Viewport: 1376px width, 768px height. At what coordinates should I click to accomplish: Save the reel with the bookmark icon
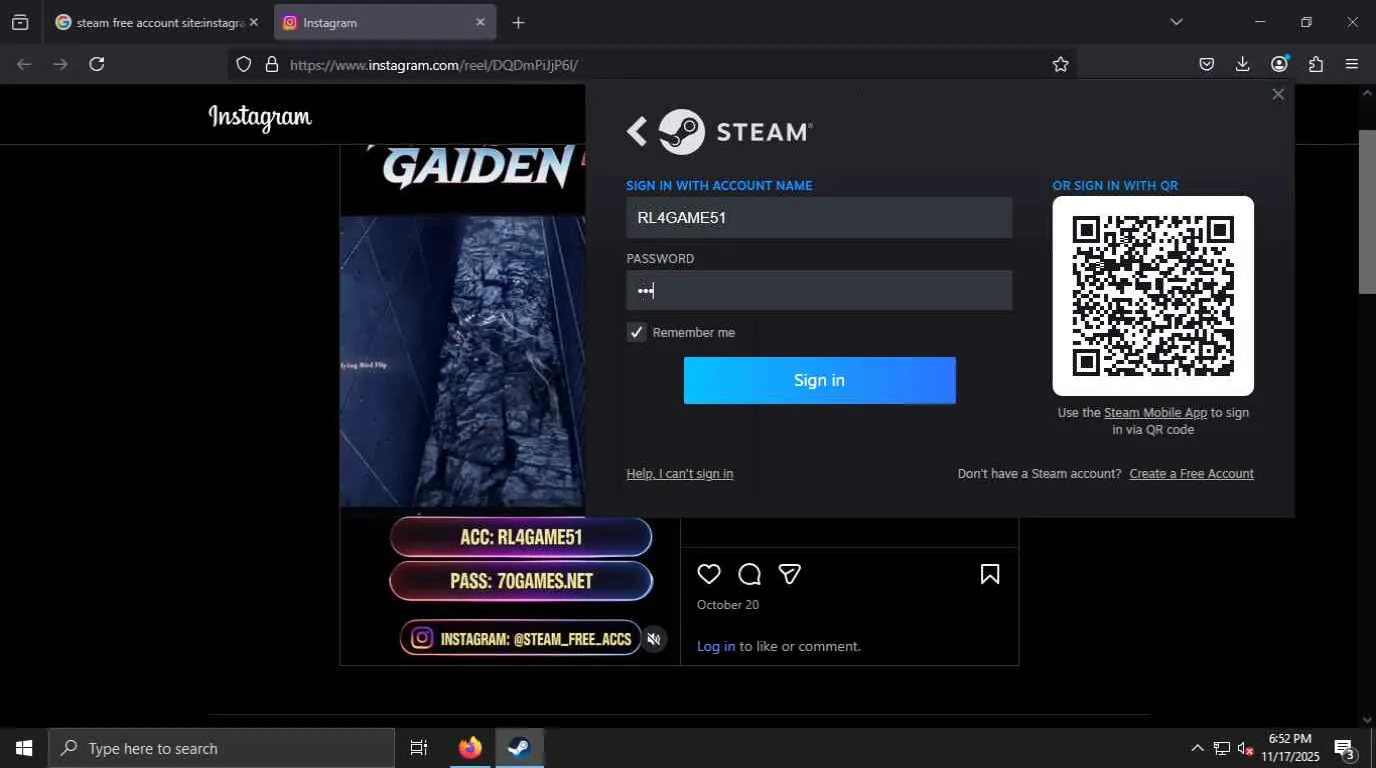(x=990, y=574)
